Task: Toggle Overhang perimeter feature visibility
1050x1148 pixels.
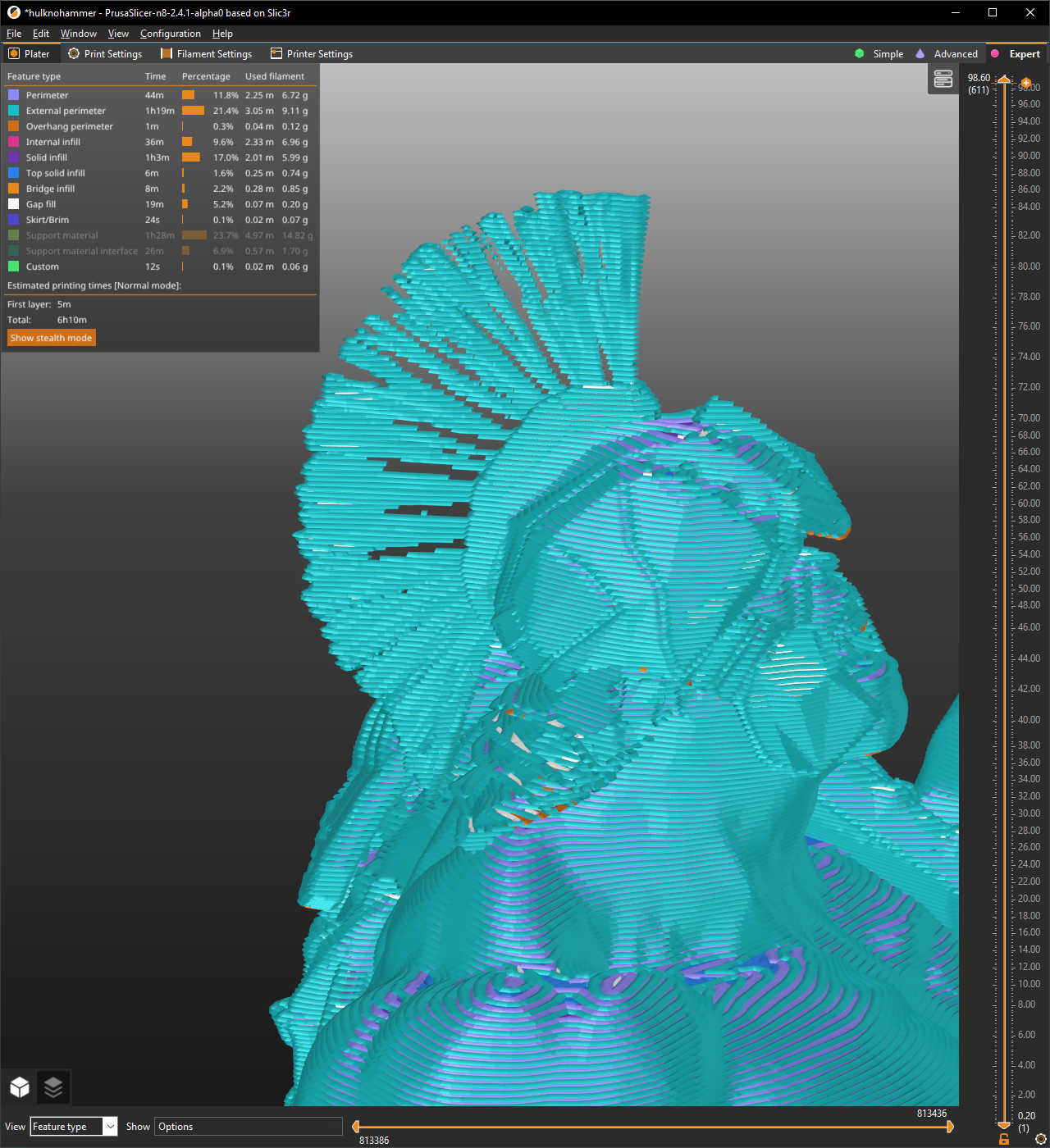Action: 160,126
